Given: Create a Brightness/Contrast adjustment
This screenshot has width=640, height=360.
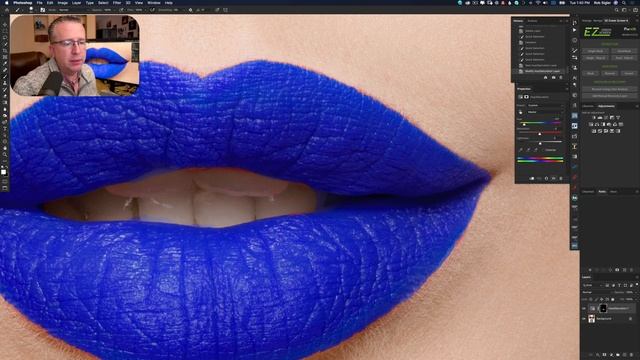Looking at the screenshot, I should pos(594,118).
